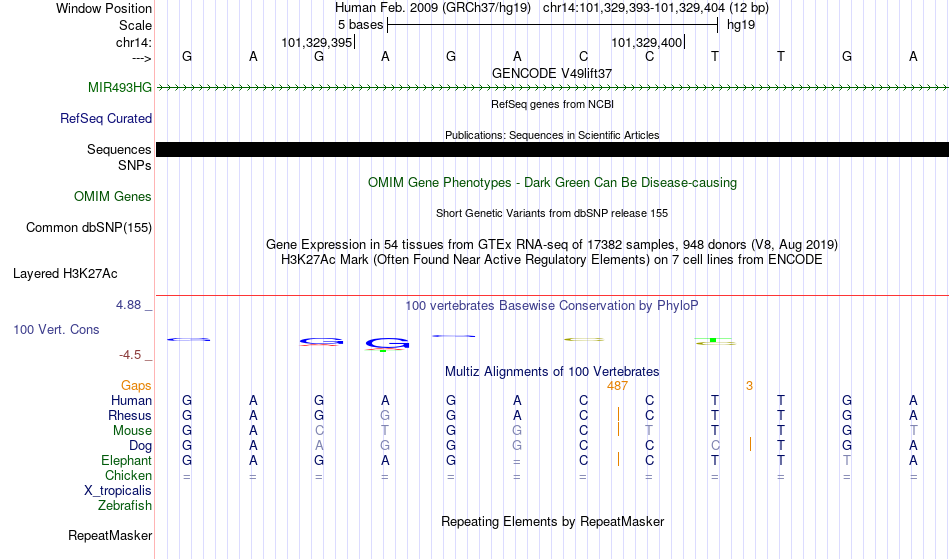Screen dimensions: 950x559
Task: Select the Human species label
Action: [131, 400]
